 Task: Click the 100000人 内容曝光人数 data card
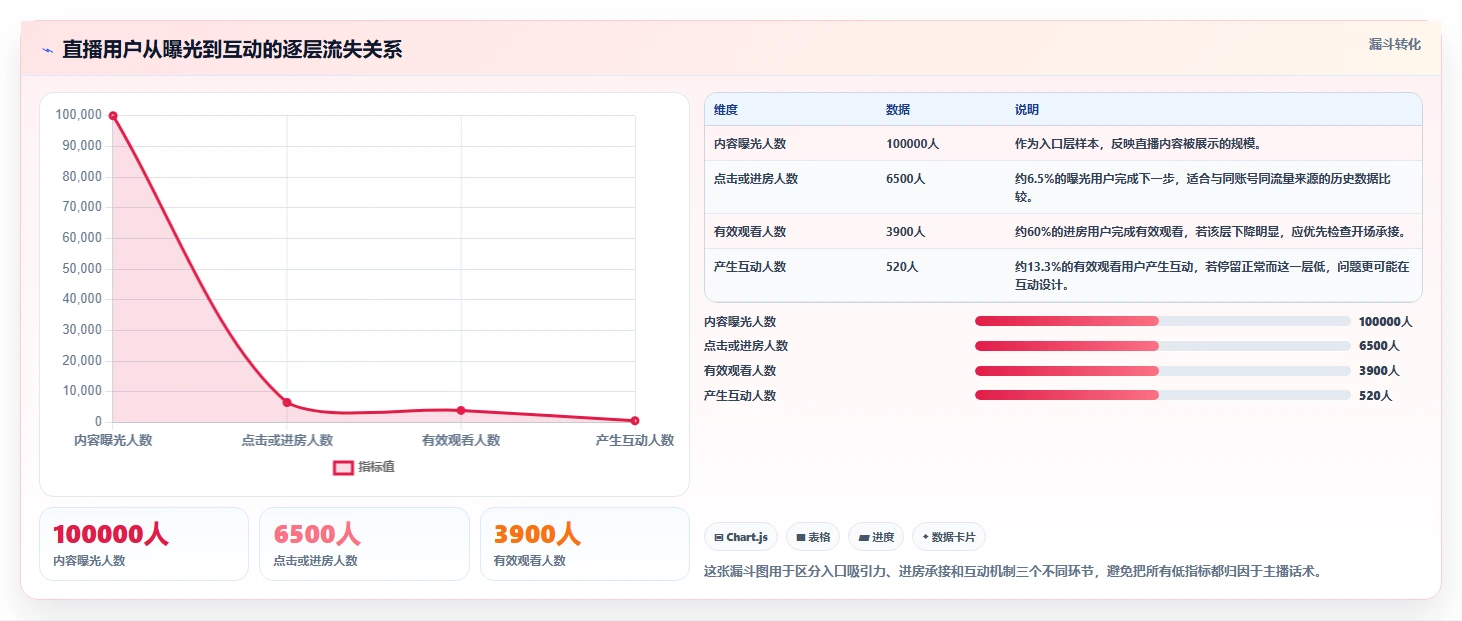coord(144,544)
